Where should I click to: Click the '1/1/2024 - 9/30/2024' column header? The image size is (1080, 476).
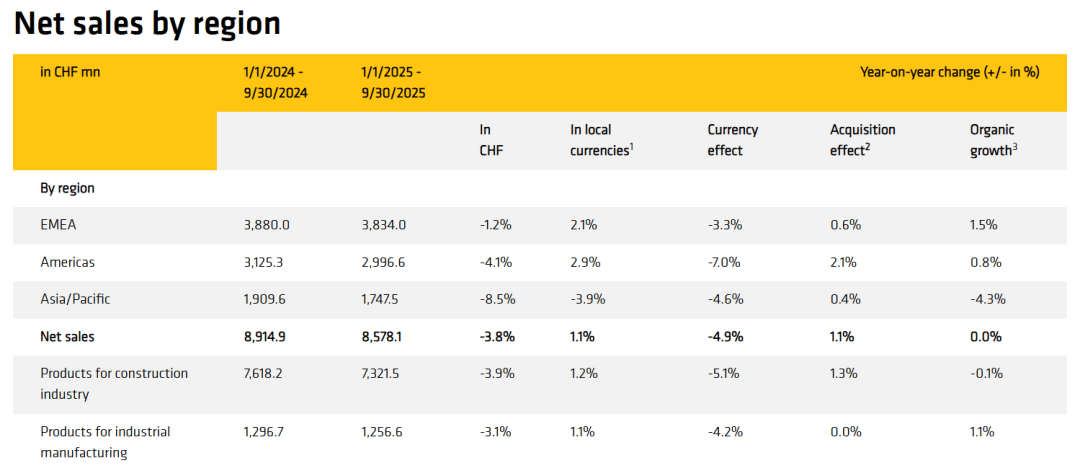[x=274, y=82]
